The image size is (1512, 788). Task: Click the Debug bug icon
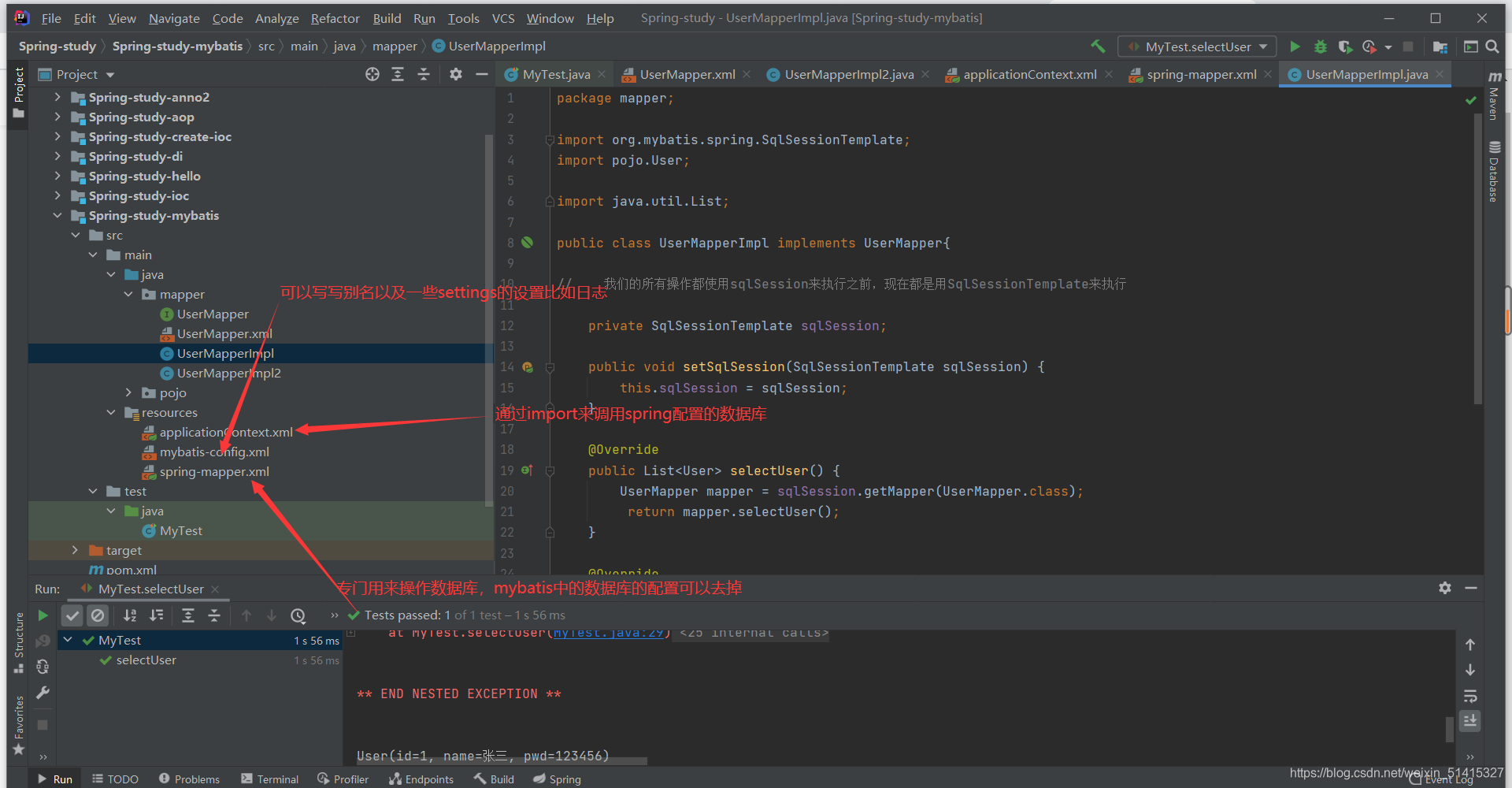pyautogui.click(x=1321, y=46)
